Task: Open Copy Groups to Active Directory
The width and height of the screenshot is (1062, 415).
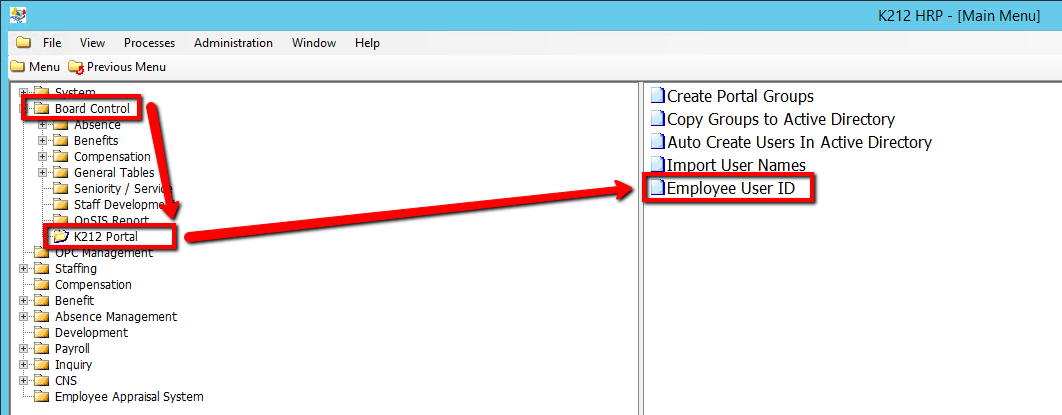Action: 780,119
